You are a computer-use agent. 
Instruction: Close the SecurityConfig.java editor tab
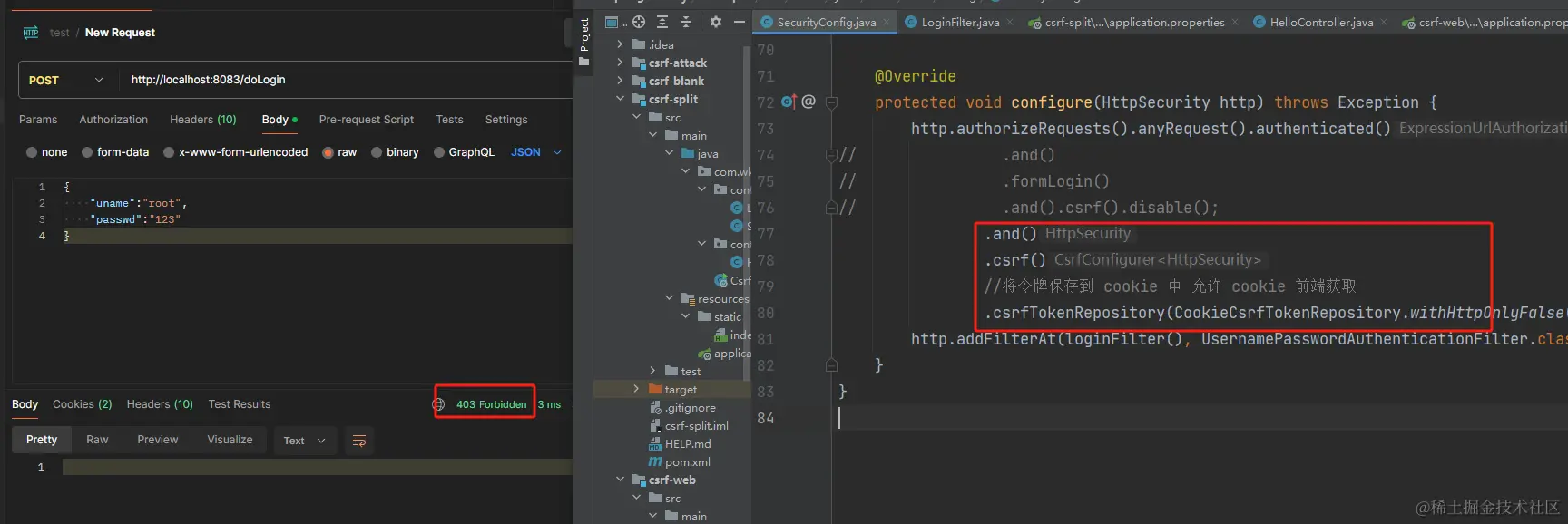[x=887, y=22]
